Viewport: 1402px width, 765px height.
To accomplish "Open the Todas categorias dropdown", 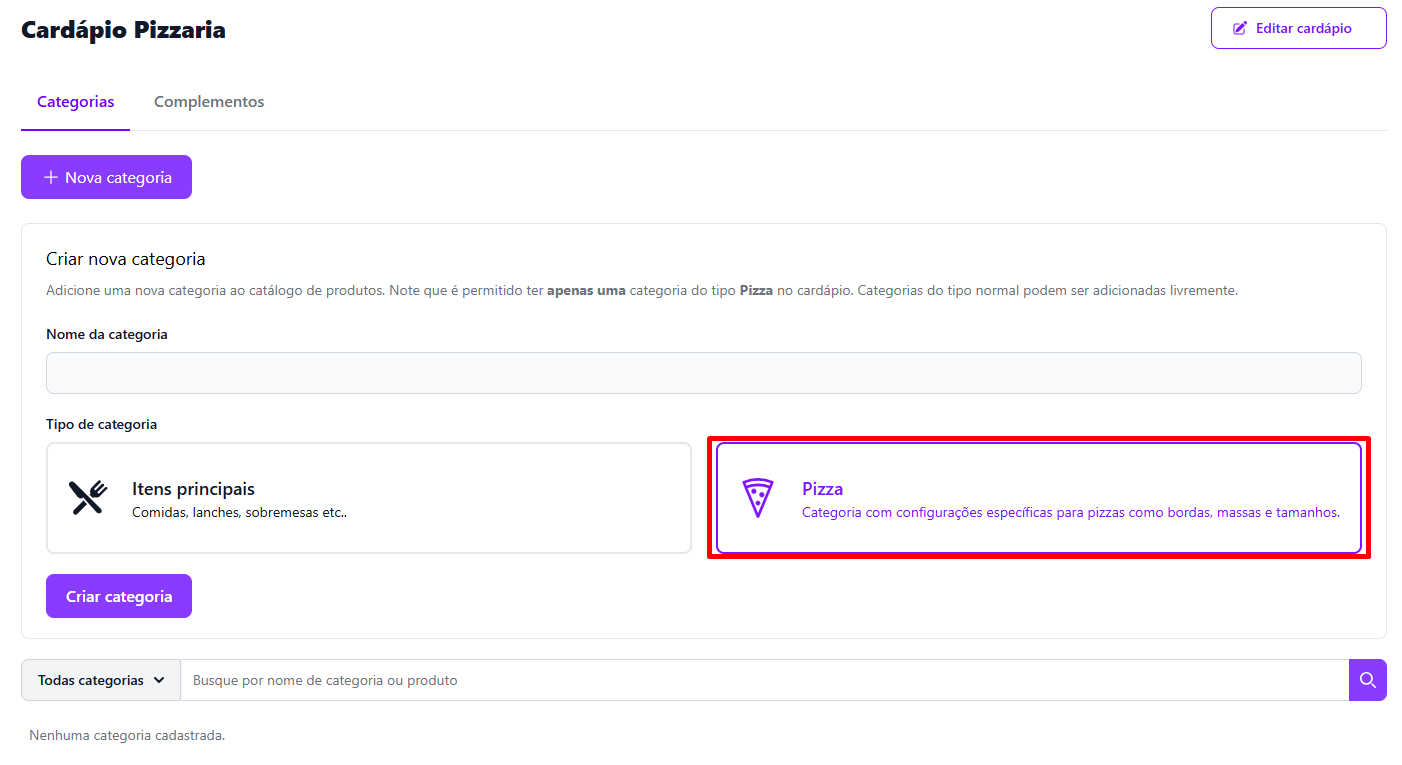I will (101, 680).
